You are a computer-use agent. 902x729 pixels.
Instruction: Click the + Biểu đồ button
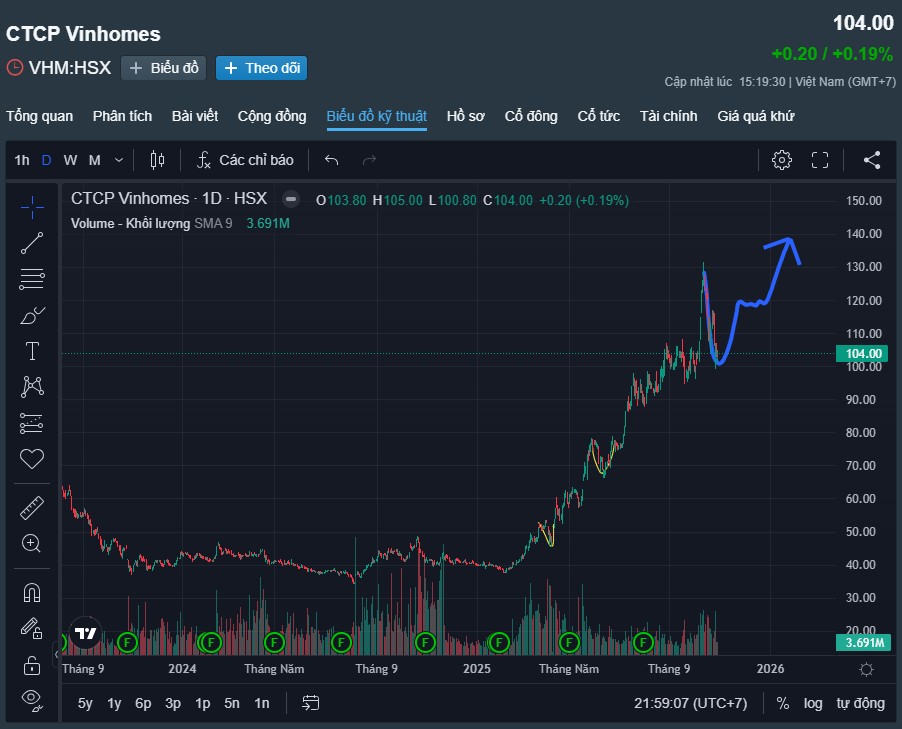coord(163,68)
